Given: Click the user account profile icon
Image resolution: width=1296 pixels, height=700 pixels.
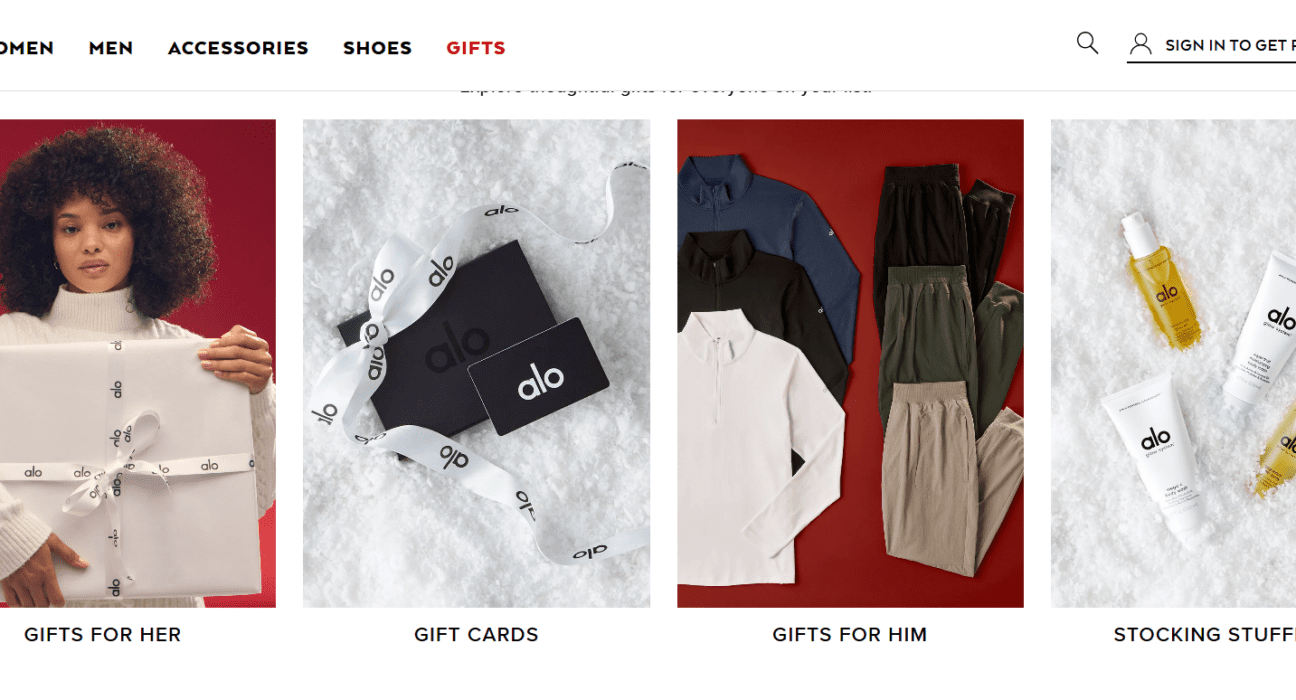Looking at the screenshot, I should click(1140, 44).
